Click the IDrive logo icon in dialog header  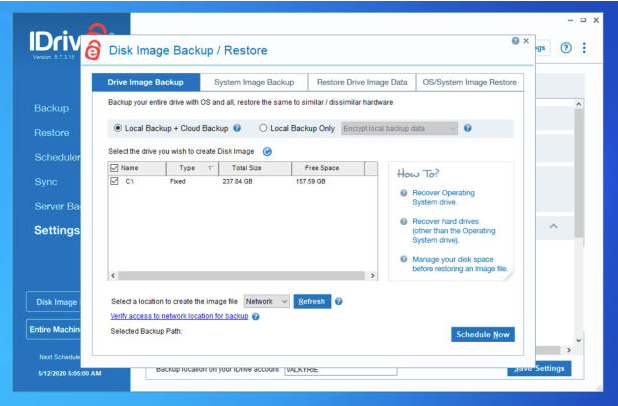[x=93, y=50]
